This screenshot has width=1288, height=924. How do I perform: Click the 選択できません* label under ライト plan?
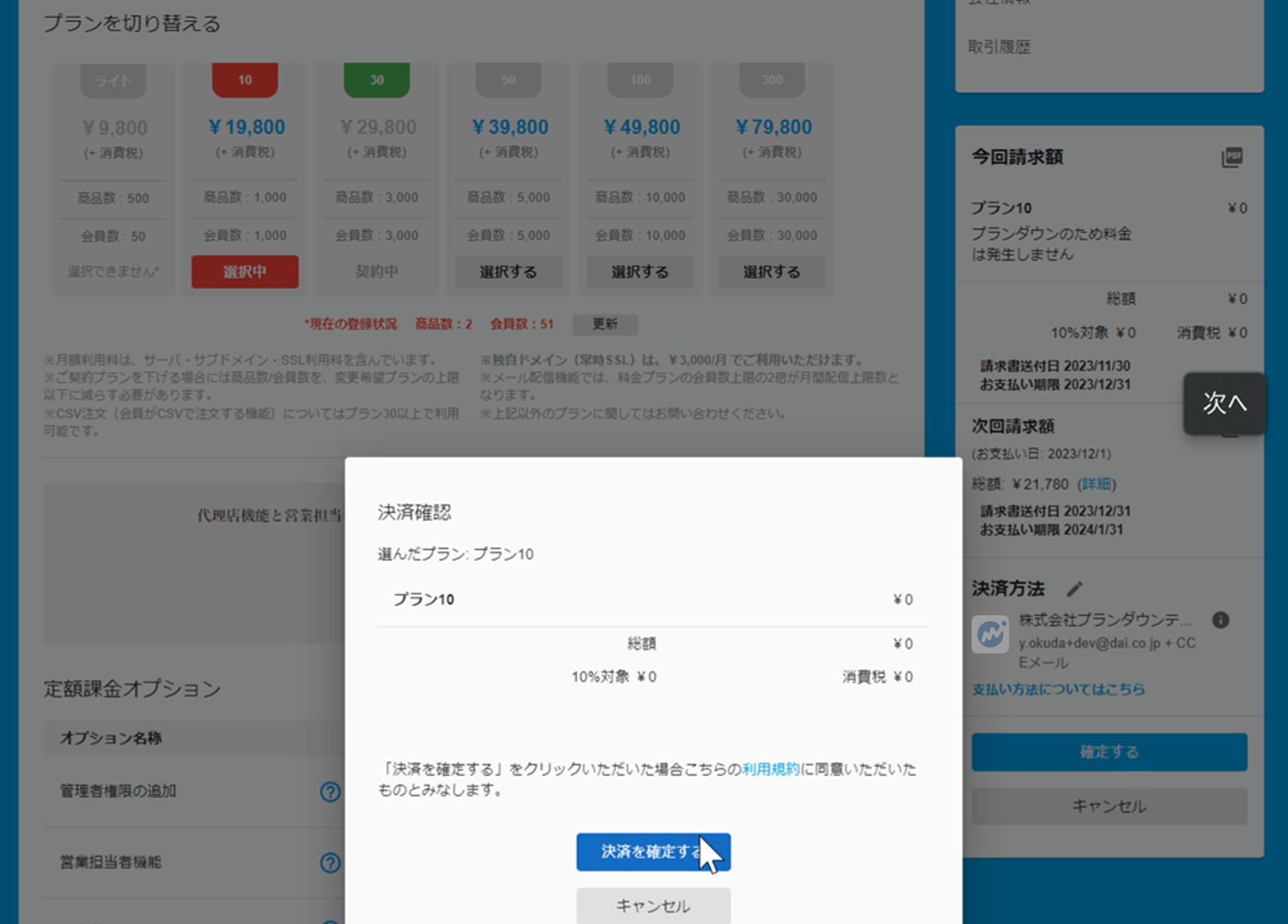[113, 272]
